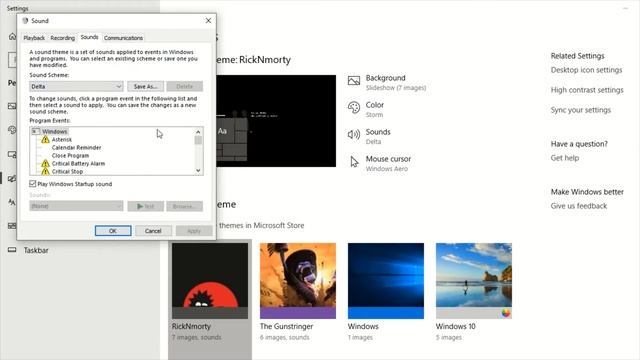The width and height of the screenshot is (640, 360).
Task: Select Close Program event
Action: [x=70, y=156]
